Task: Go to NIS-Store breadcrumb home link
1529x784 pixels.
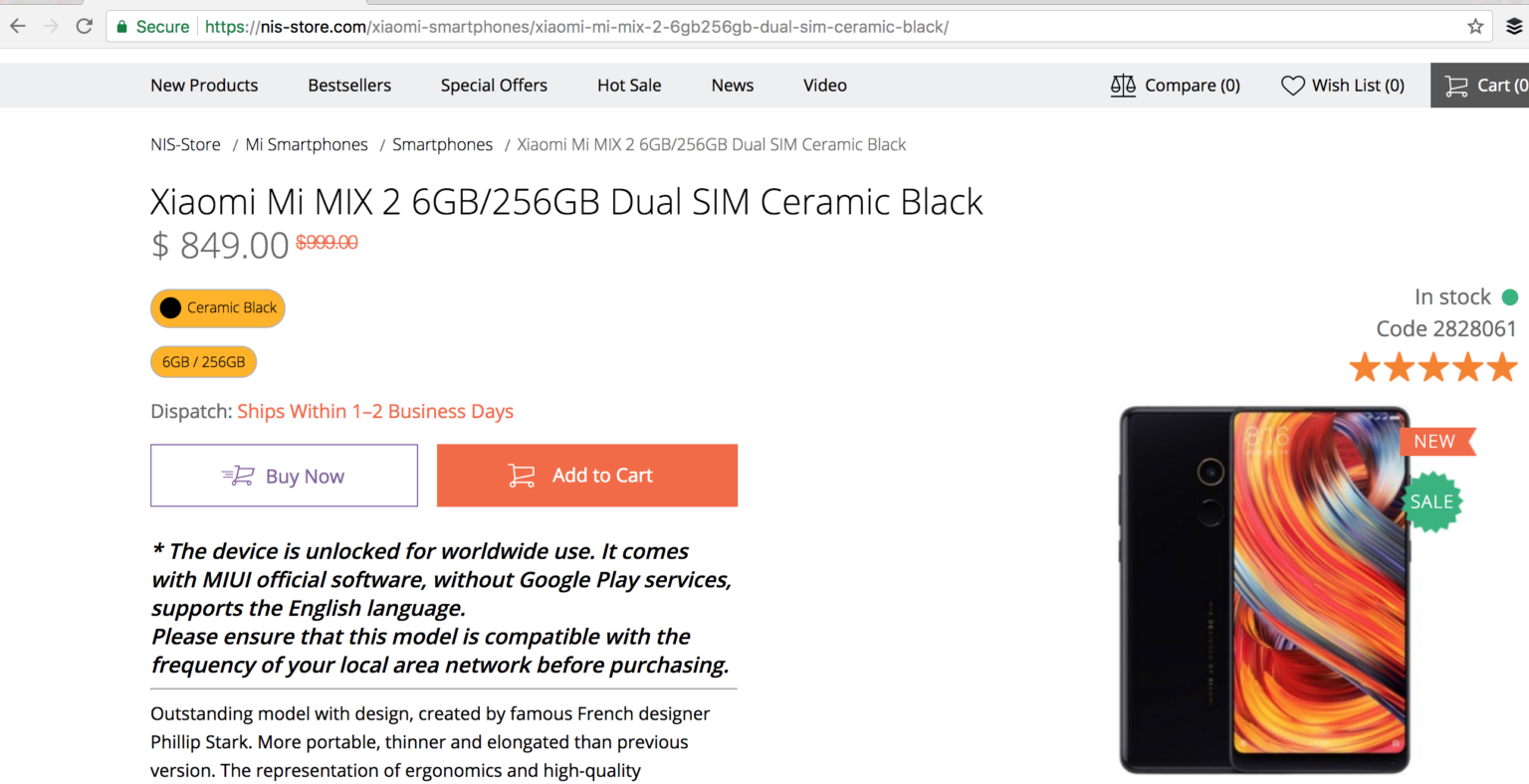Action: pyautogui.click(x=185, y=144)
